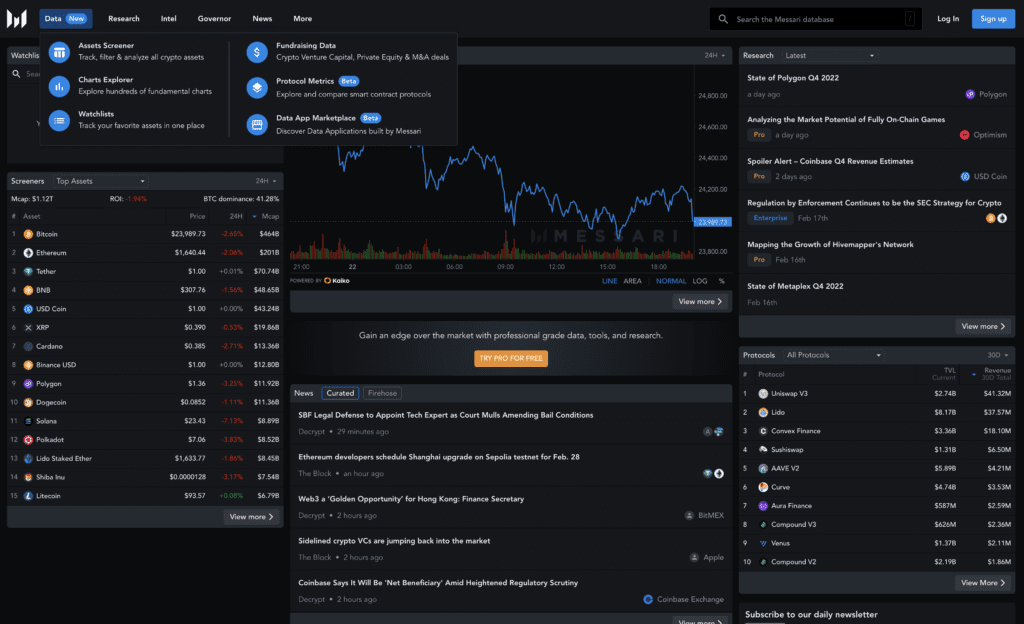The height and width of the screenshot is (624, 1024).
Task: Click the Messari database search field
Action: 816,19
